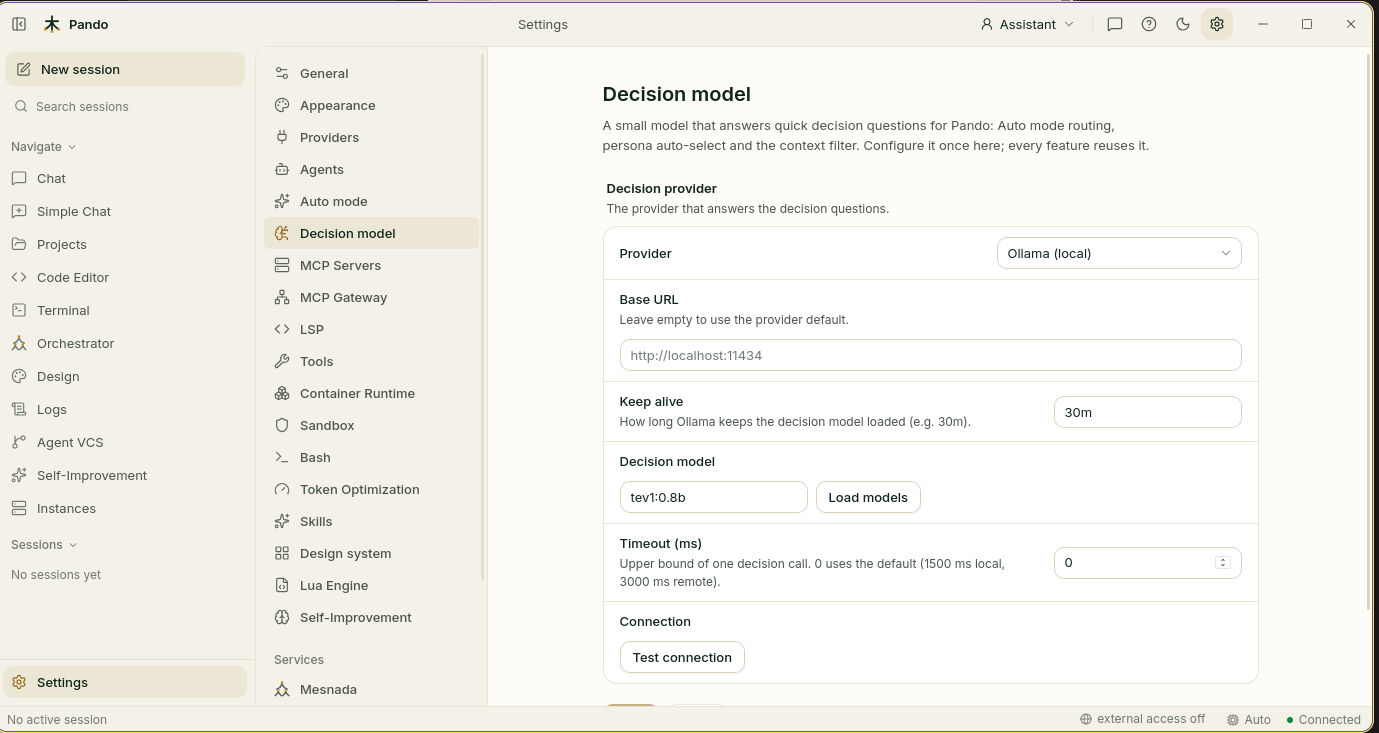
Task: Select Agents settings
Action: point(371,169)
